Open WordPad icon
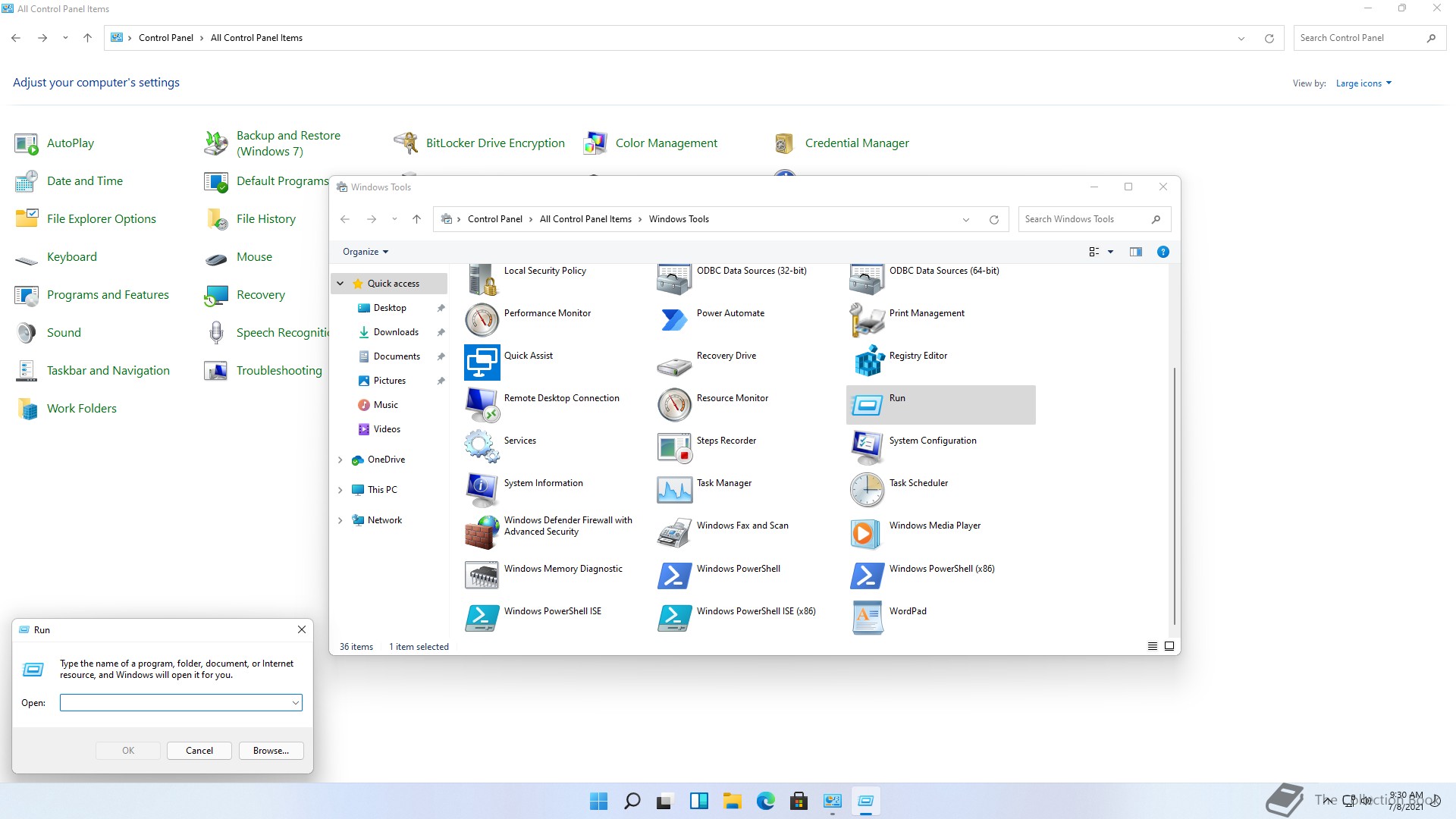1456x819 pixels. point(867,617)
